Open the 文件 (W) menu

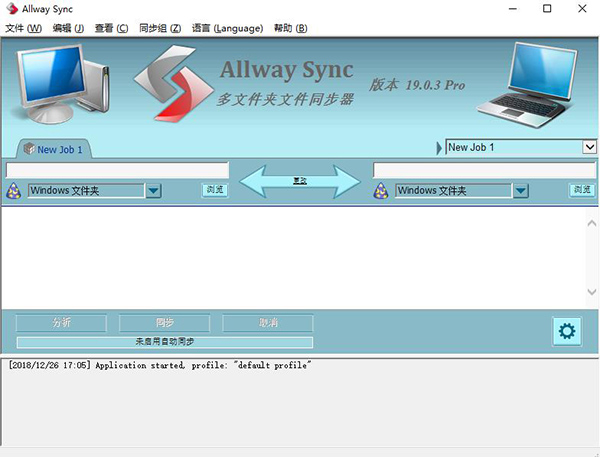(23, 28)
